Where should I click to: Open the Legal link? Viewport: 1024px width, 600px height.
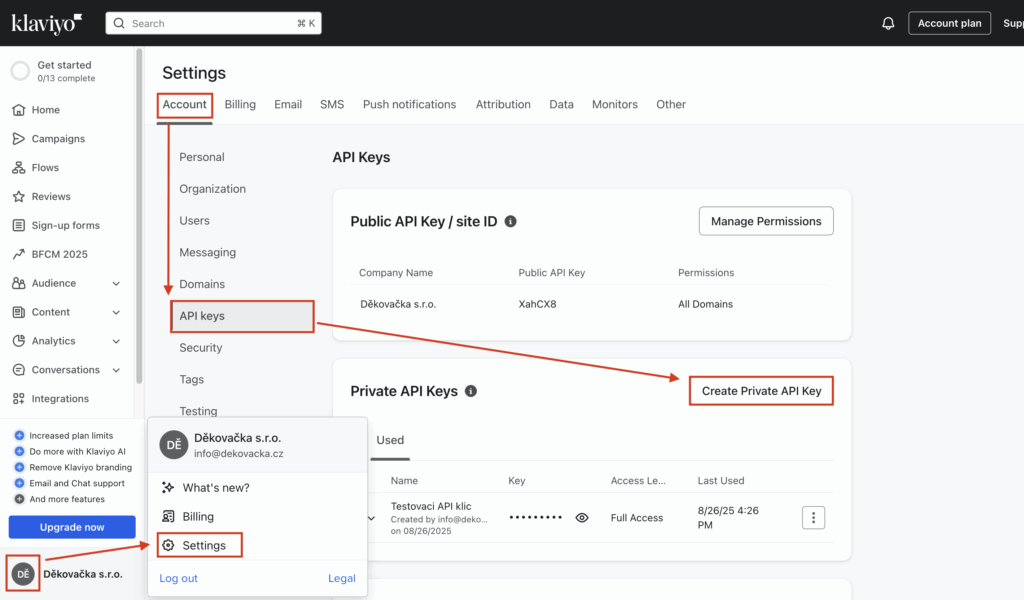click(342, 578)
